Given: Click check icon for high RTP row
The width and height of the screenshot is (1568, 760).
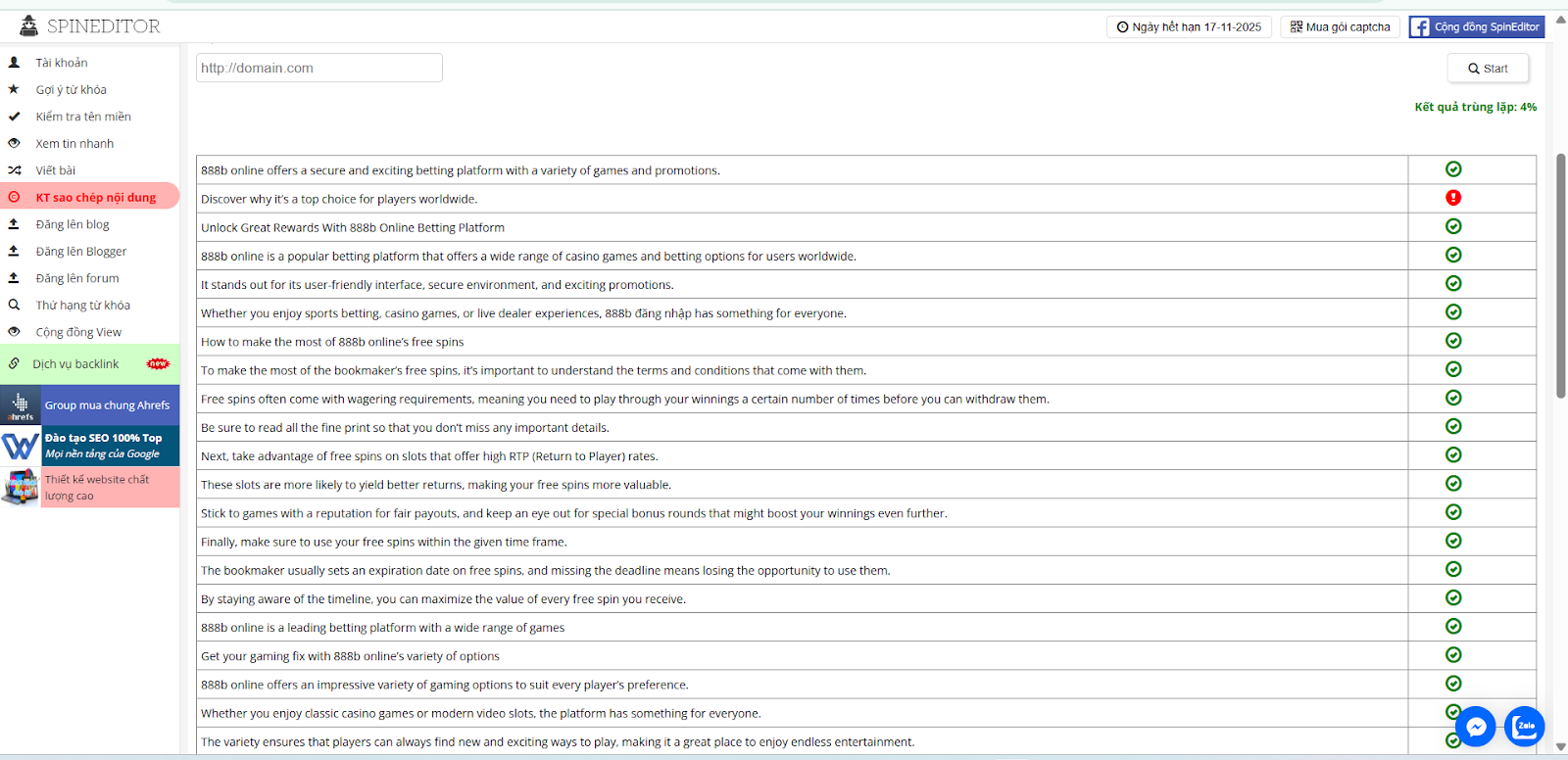Looking at the screenshot, I should coord(1453,454).
